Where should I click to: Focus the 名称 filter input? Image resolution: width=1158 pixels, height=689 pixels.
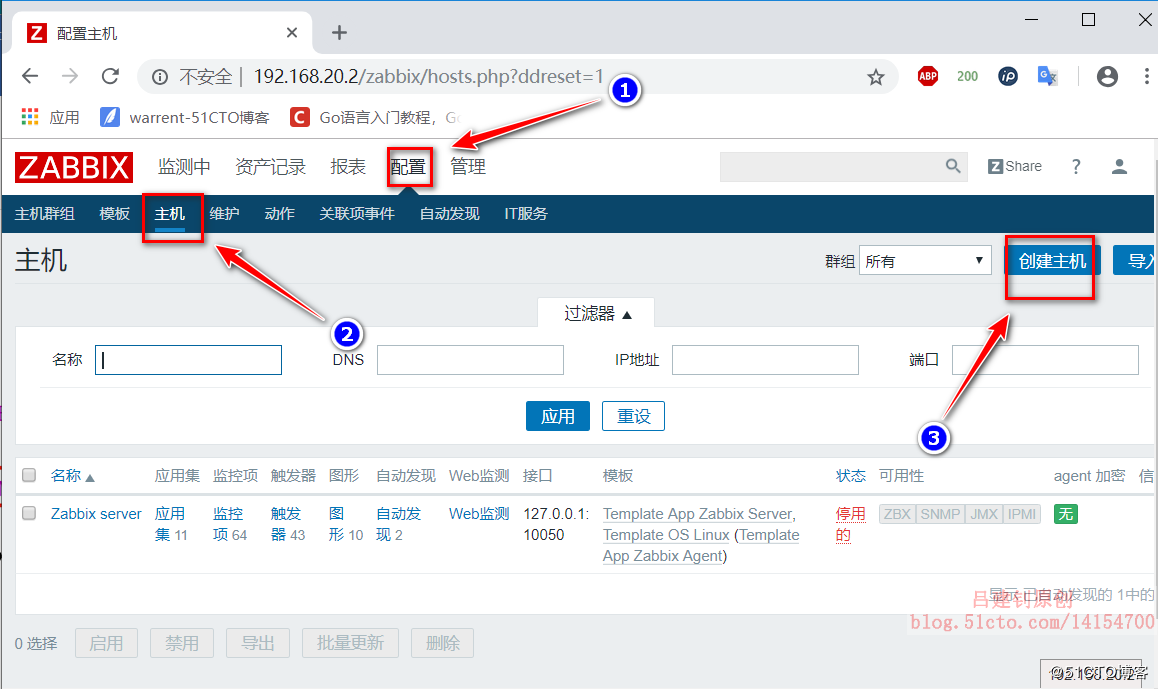point(188,360)
